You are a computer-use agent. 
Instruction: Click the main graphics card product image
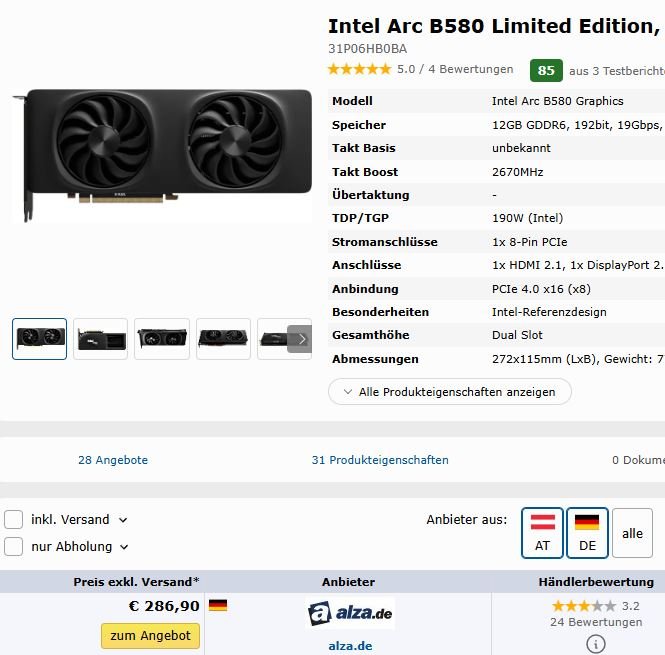[162, 155]
